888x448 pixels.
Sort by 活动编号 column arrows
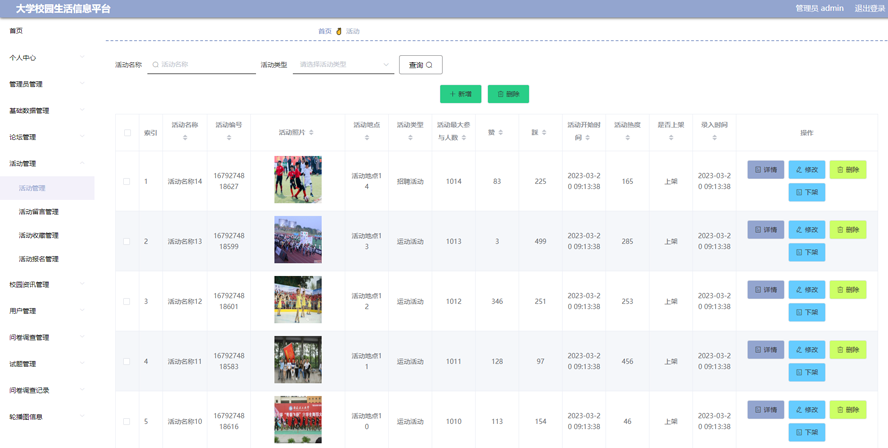point(229,138)
